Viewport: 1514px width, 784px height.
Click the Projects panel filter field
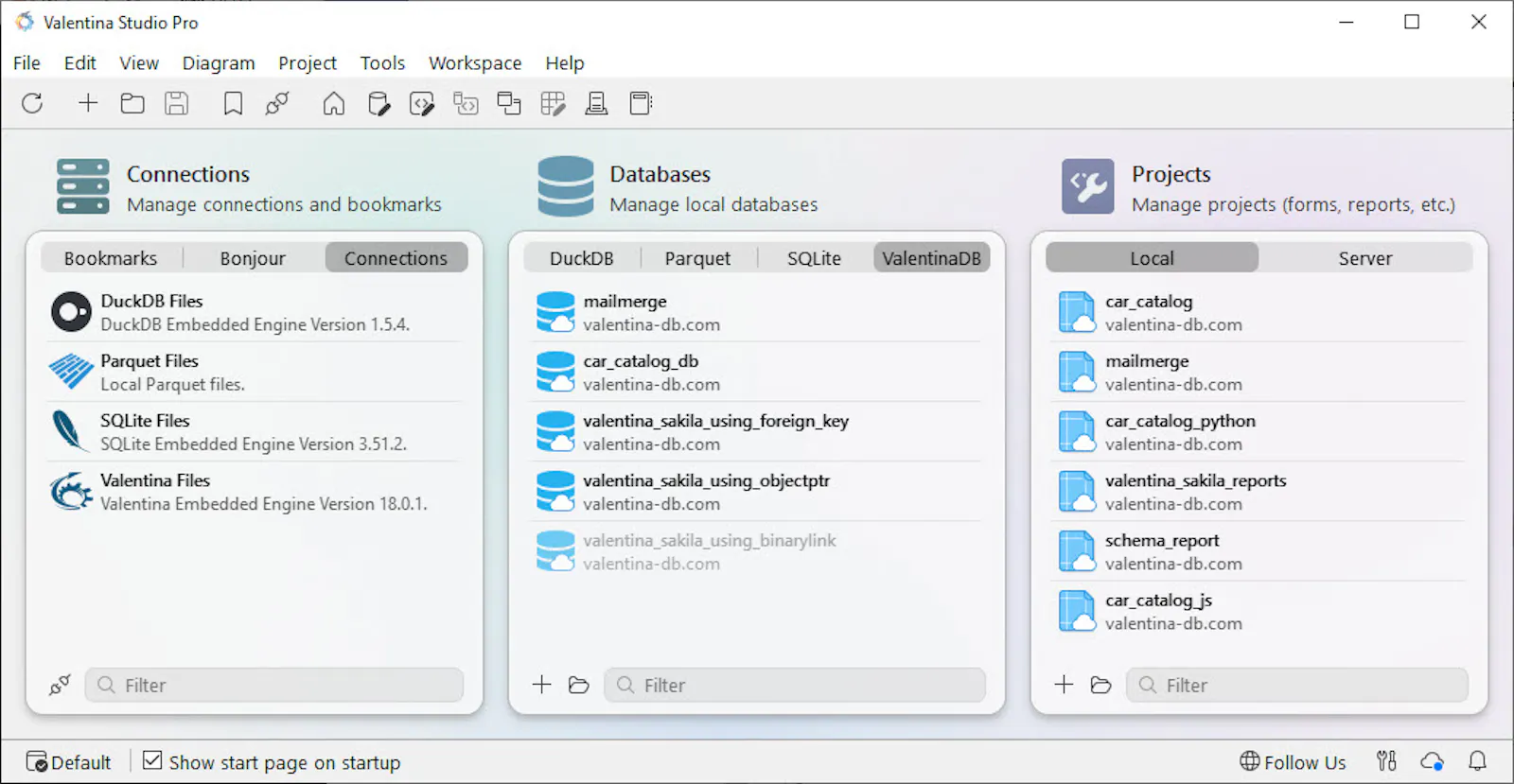[x=1297, y=685]
